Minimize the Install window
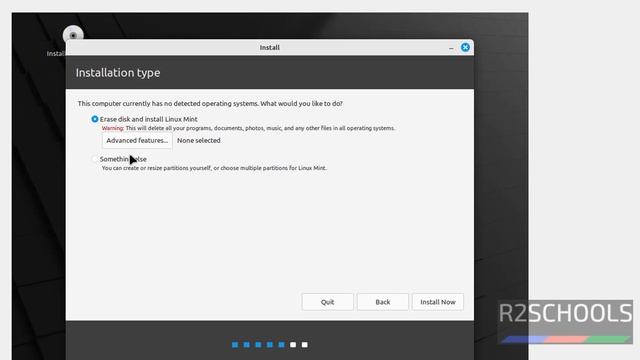The width and height of the screenshot is (640, 360). pyautogui.click(x=451, y=48)
